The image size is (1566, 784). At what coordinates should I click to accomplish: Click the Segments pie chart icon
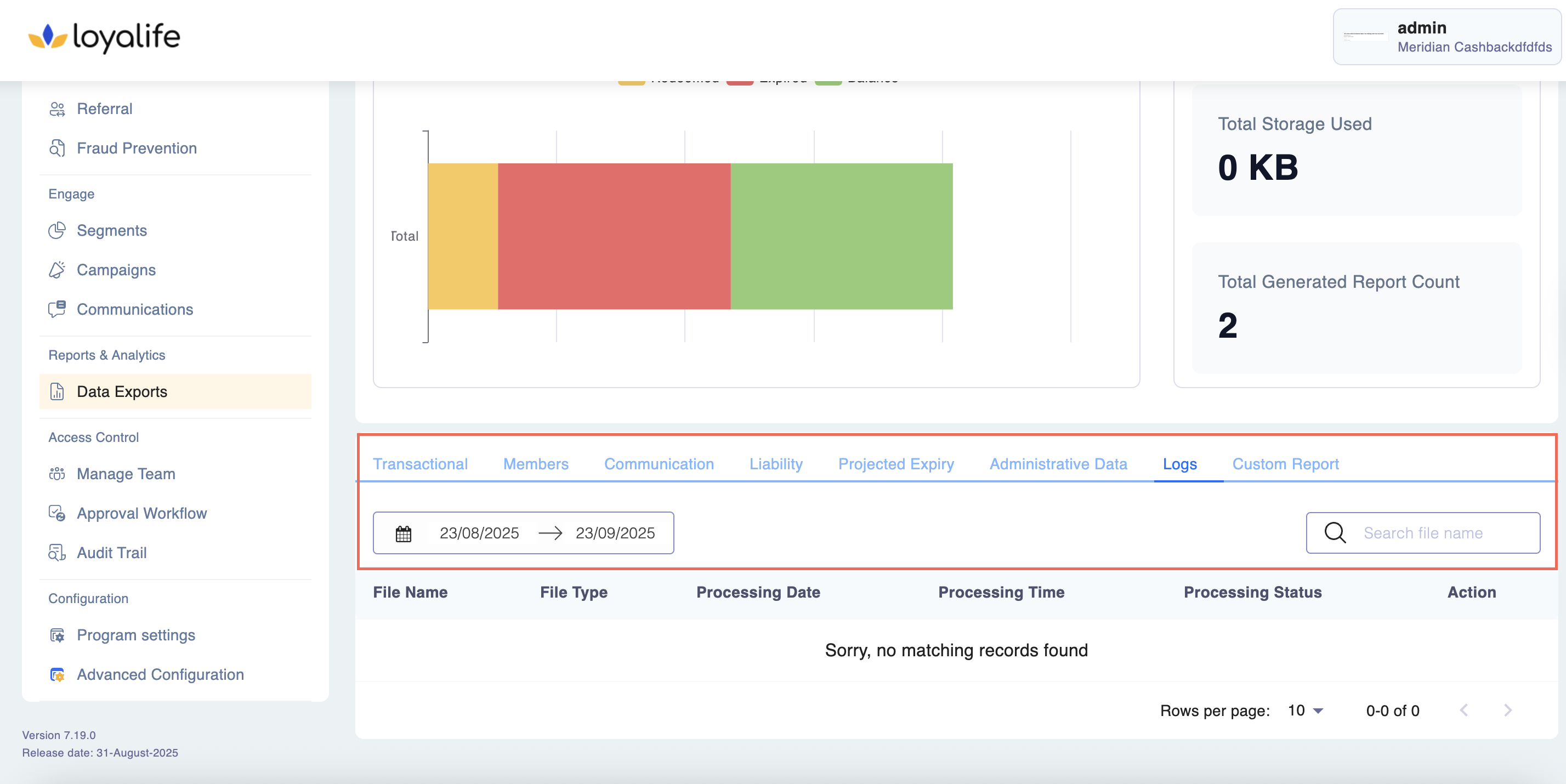coord(57,230)
